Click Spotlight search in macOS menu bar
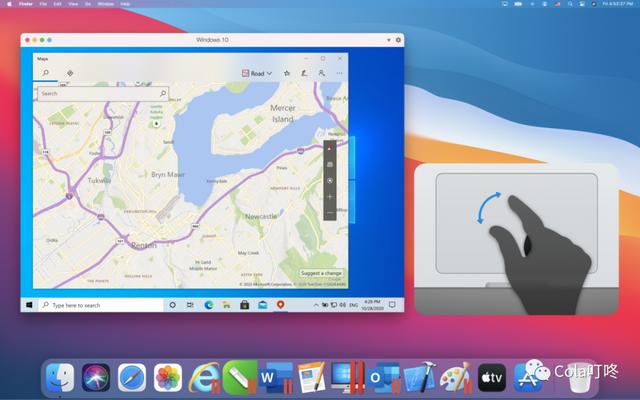The width and height of the screenshot is (640, 400). [570, 4]
